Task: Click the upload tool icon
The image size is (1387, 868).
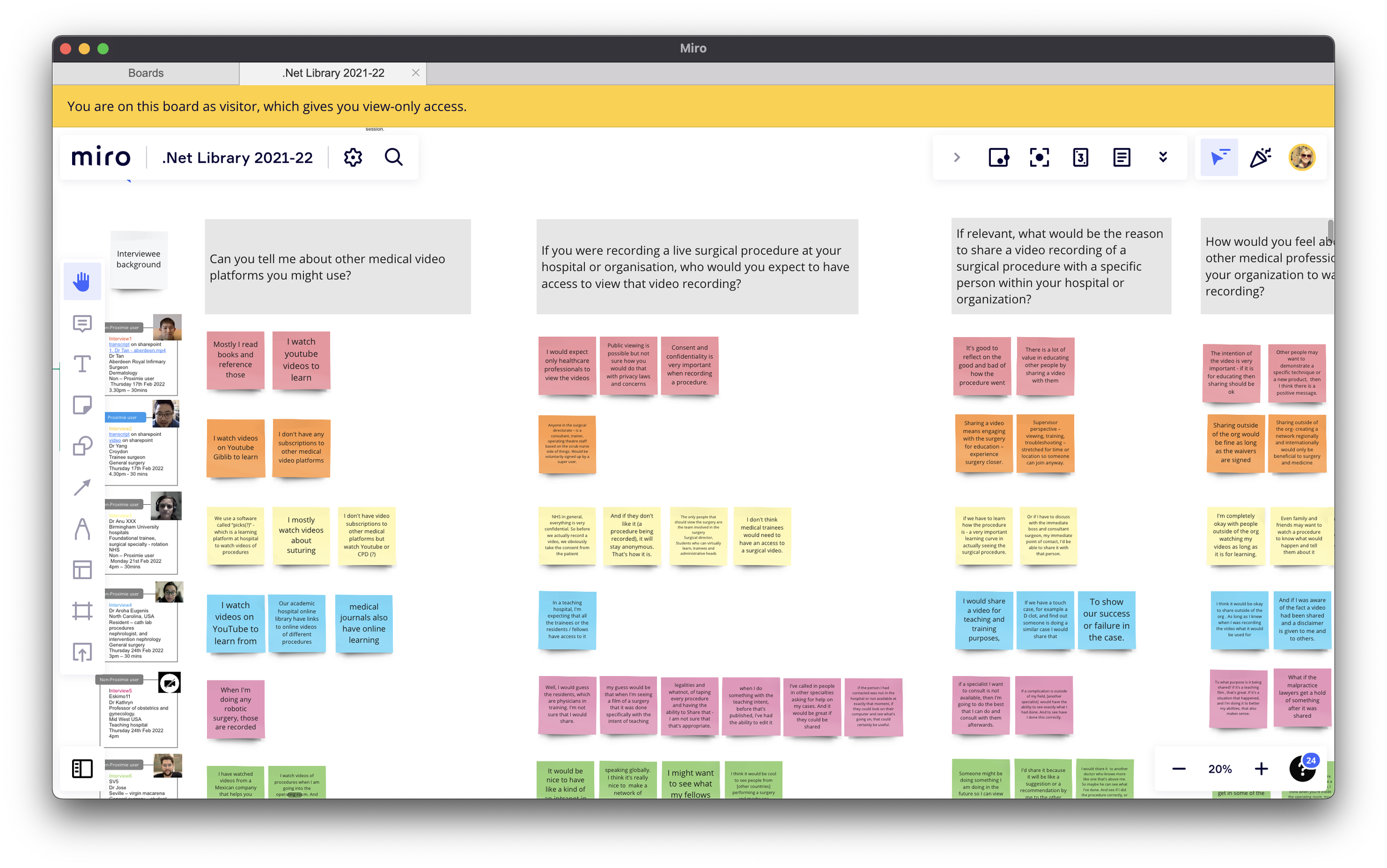Action: tap(82, 652)
